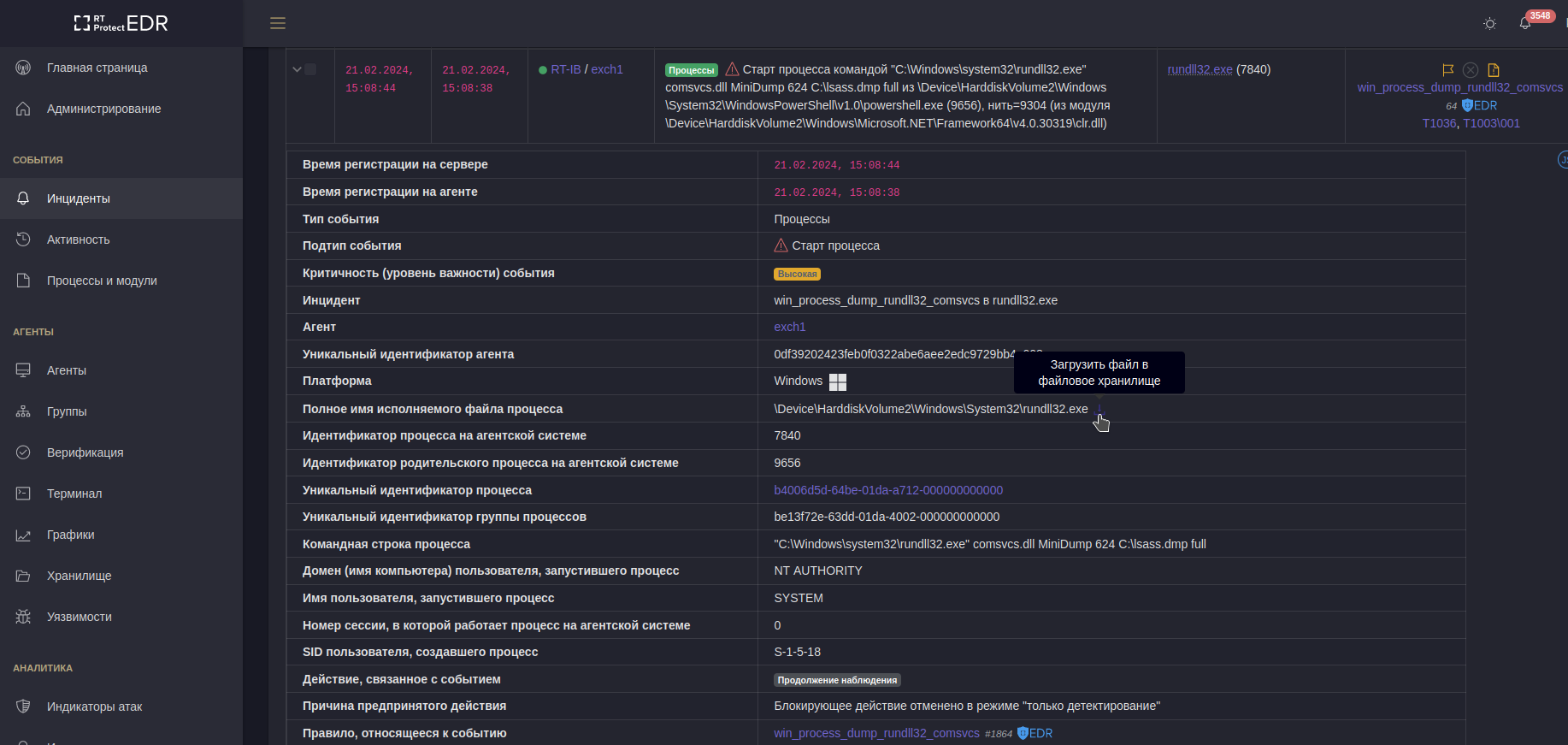1568x745 pixels.
Task: Click the 'SYSTEM' user name value
Action: (x=799, y=598)
